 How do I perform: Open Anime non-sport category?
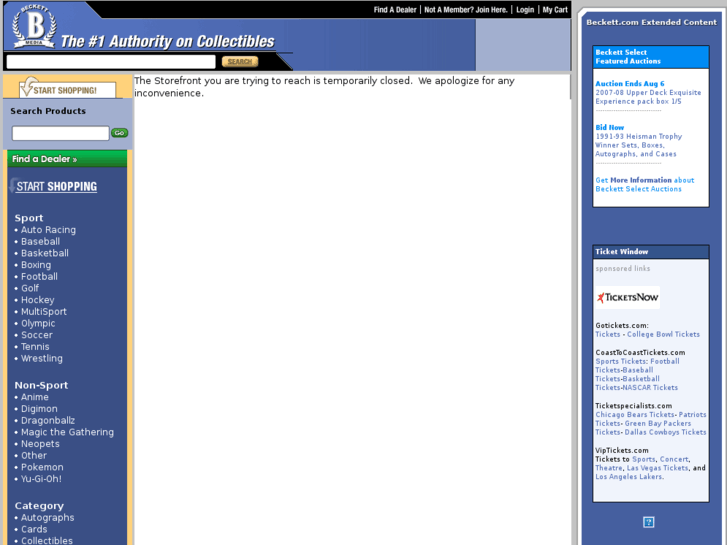click(x=34, y=397)
